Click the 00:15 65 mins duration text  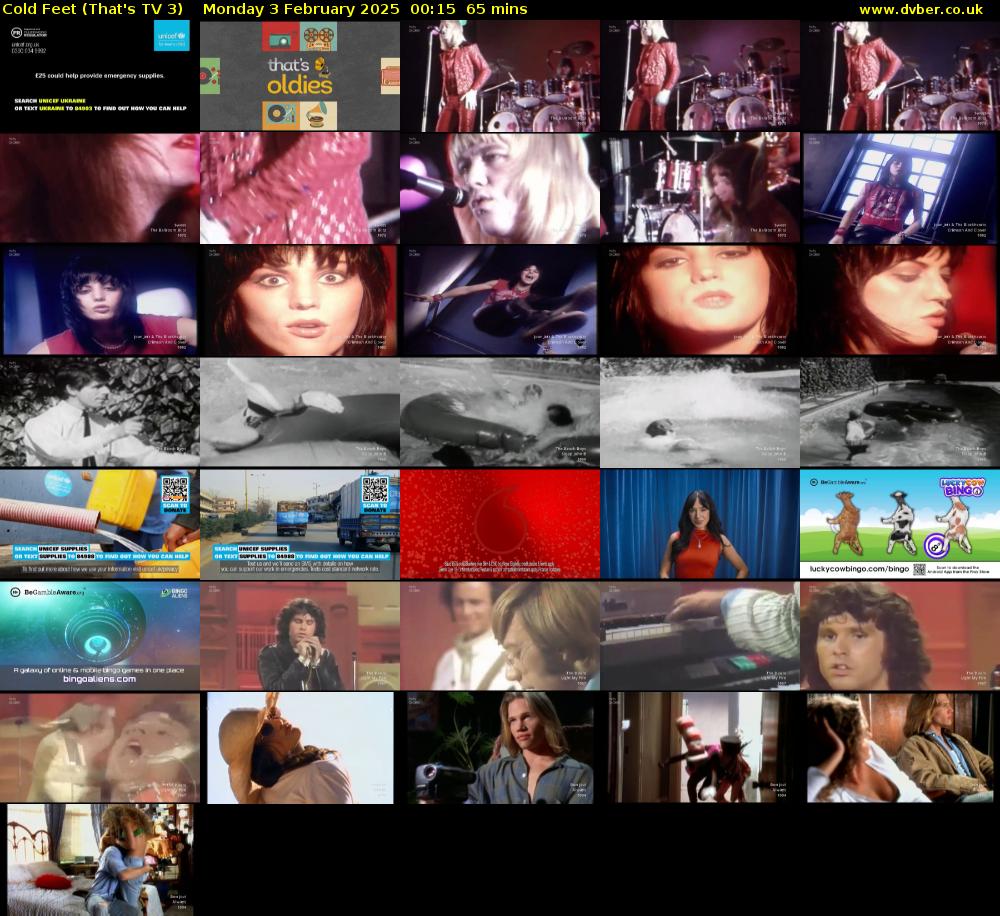pyautogui.click(x=469, y=10)
